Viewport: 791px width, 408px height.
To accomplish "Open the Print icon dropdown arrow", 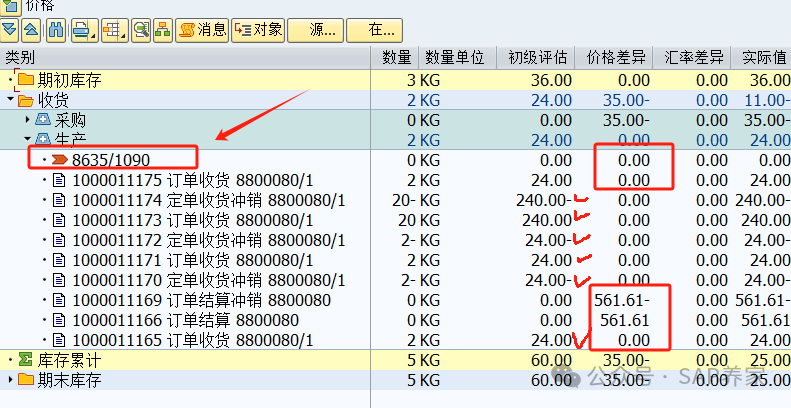I will click(94, 36).
